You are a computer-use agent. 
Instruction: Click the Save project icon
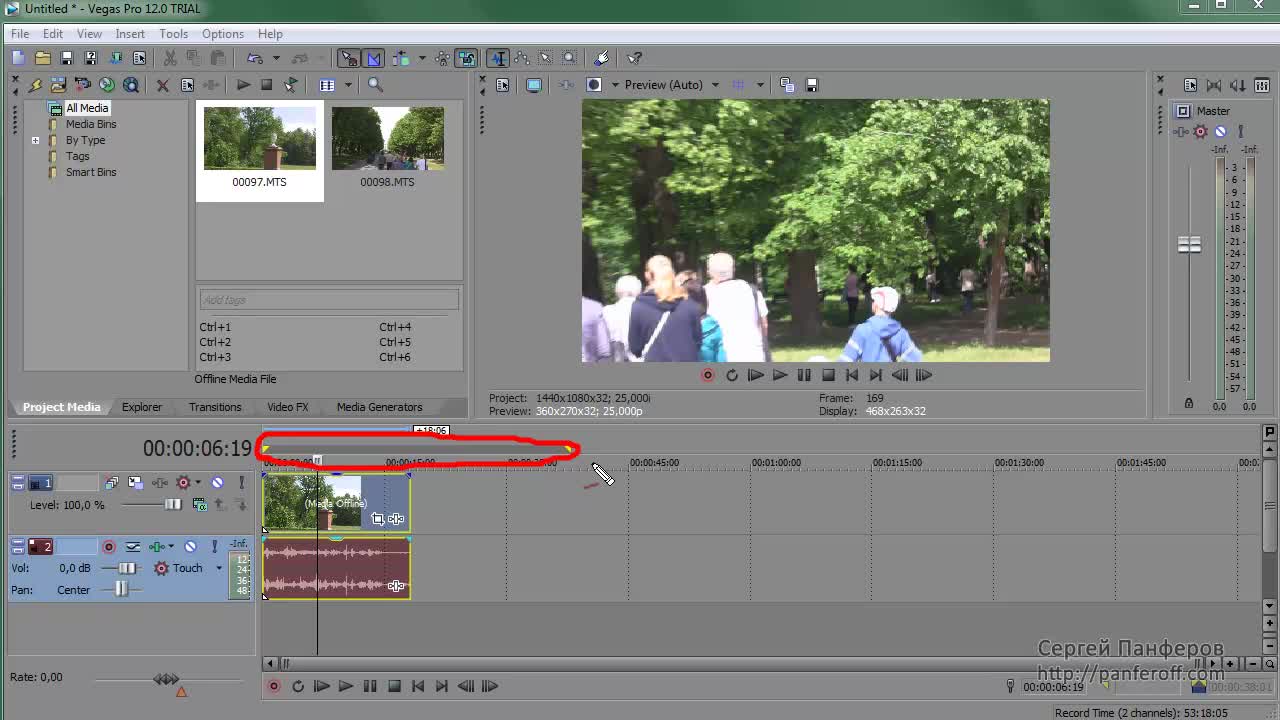[66, 58]
